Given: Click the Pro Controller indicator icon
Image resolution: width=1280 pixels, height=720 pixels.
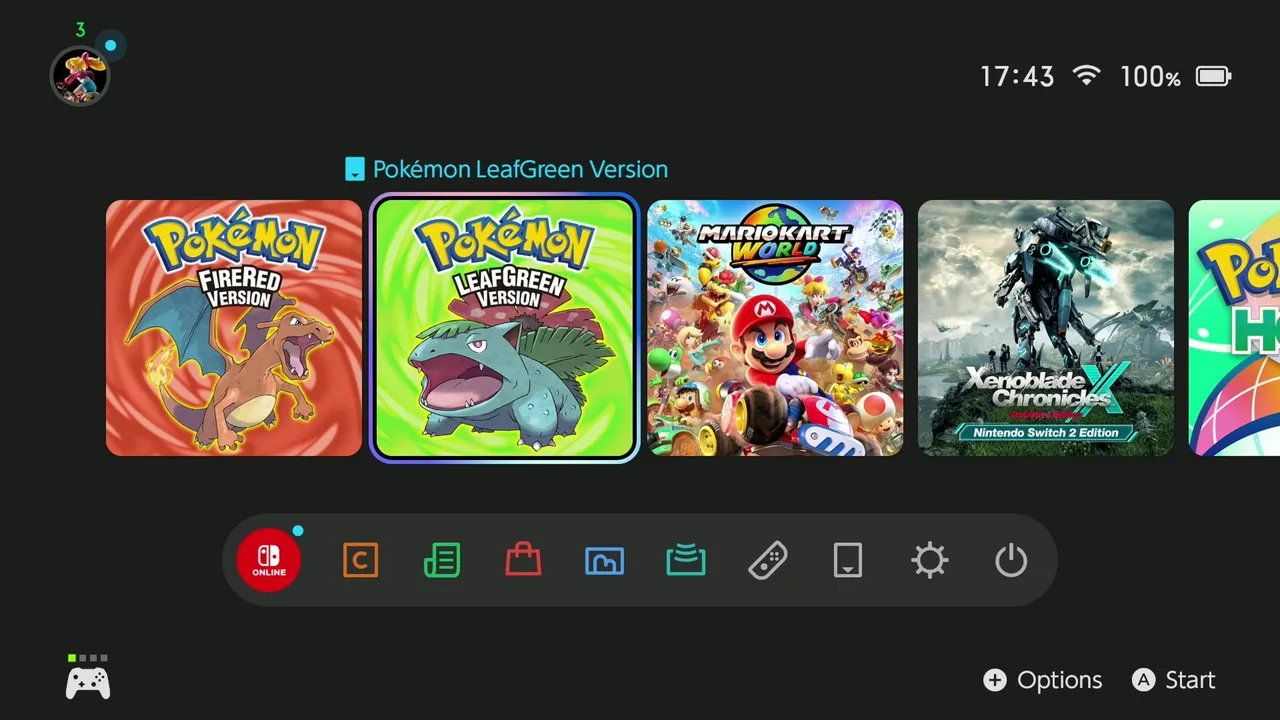Looking at the screenshot, I should click(x=88, y=683).
